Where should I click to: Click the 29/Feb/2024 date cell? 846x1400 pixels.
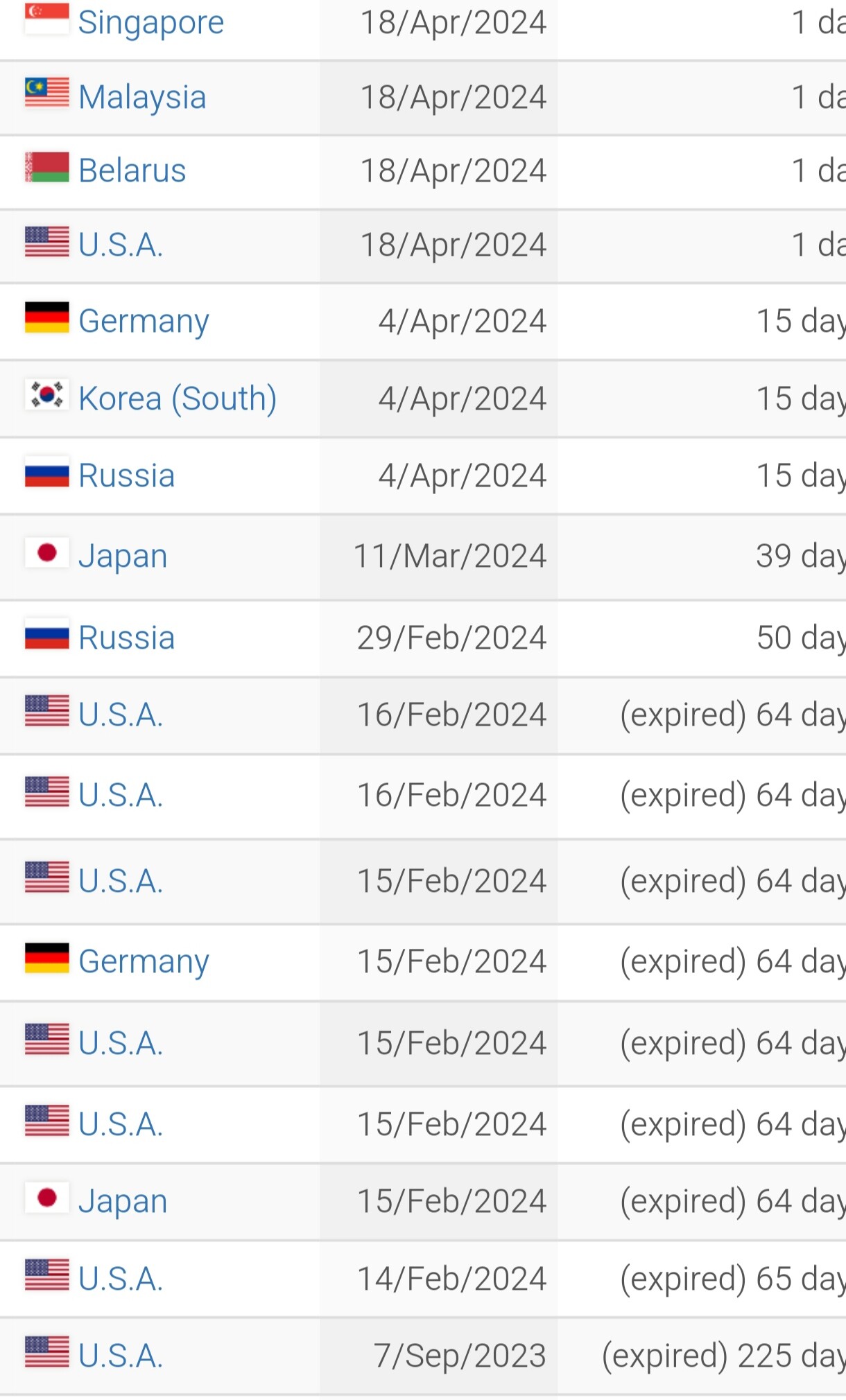pyautogui.click(x=451, y=638)
